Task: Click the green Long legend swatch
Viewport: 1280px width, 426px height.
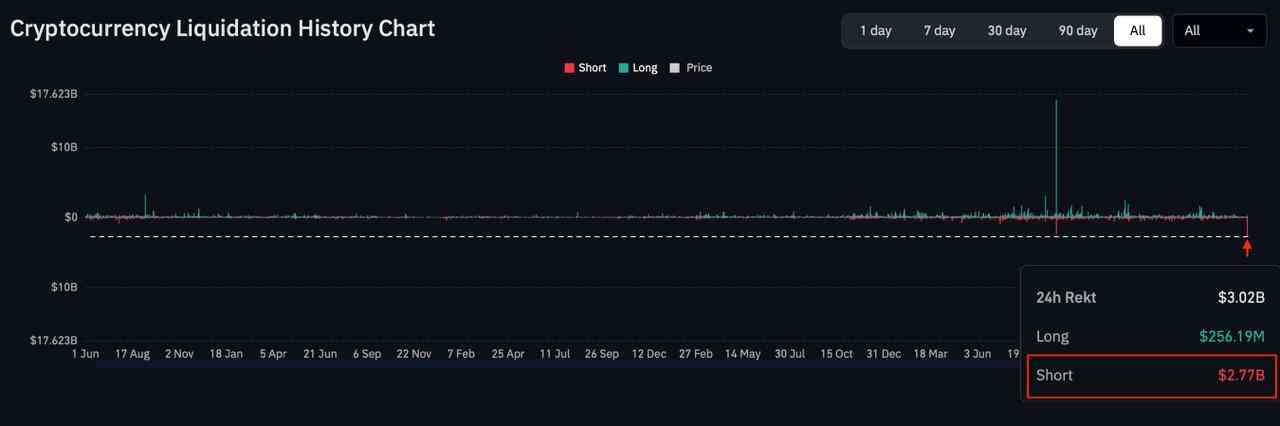Action: pos(623,68)
